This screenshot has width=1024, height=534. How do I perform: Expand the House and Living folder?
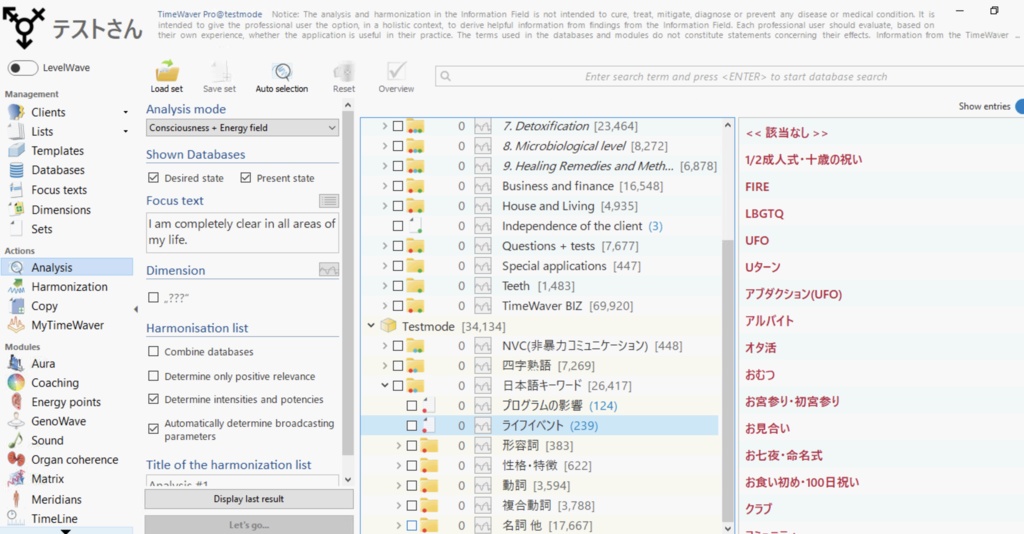pos(385,206)
